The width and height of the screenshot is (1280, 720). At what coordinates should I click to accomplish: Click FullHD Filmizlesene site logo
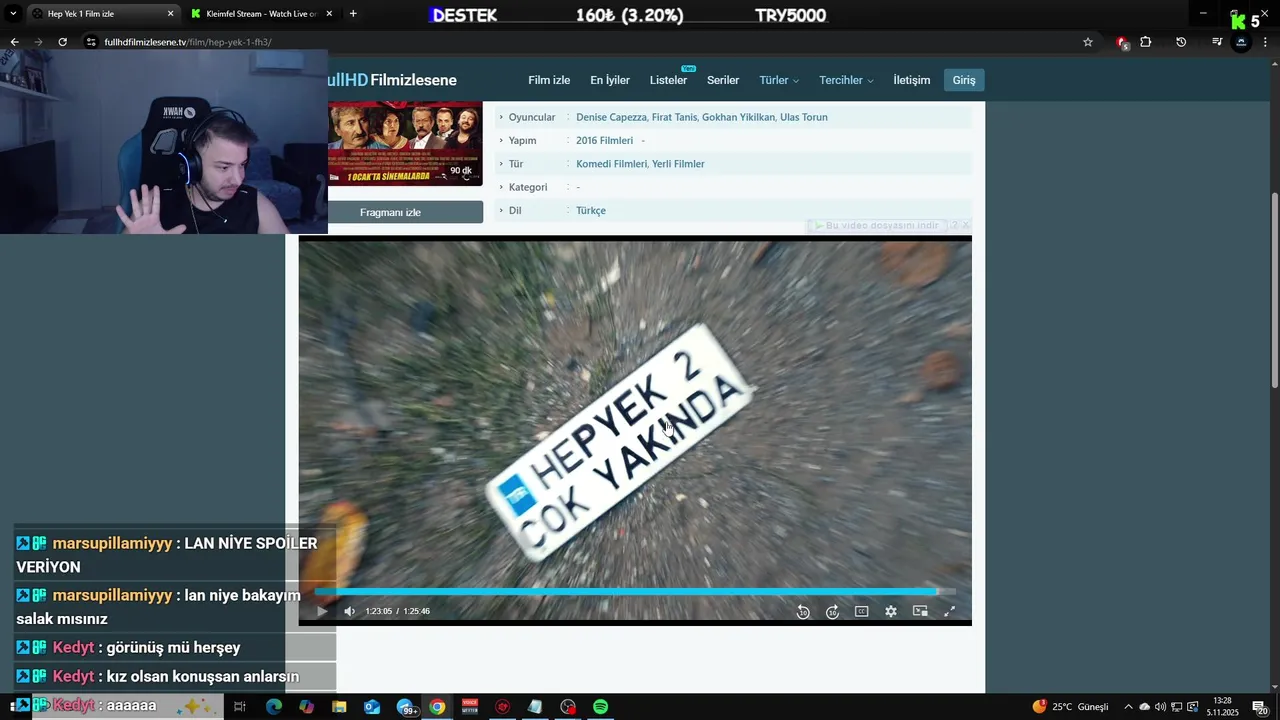click(x=392, y=80)
